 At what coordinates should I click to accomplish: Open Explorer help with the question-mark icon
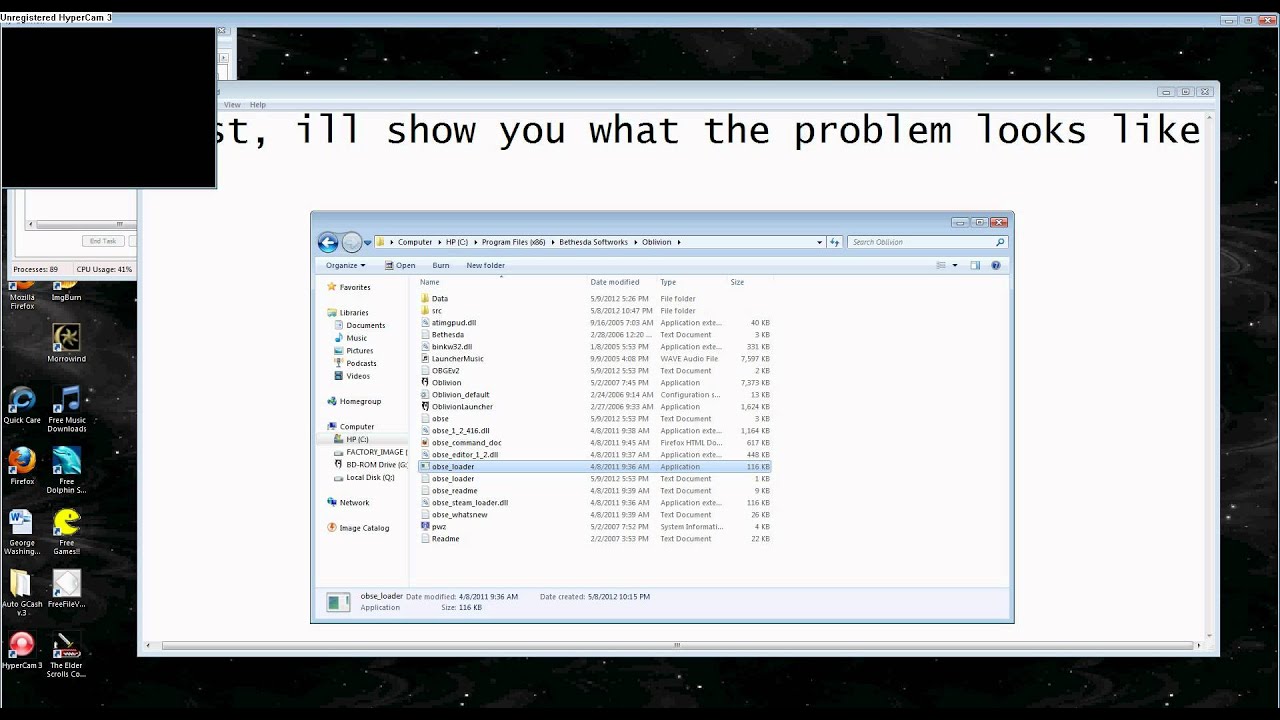tap(996, 265)
